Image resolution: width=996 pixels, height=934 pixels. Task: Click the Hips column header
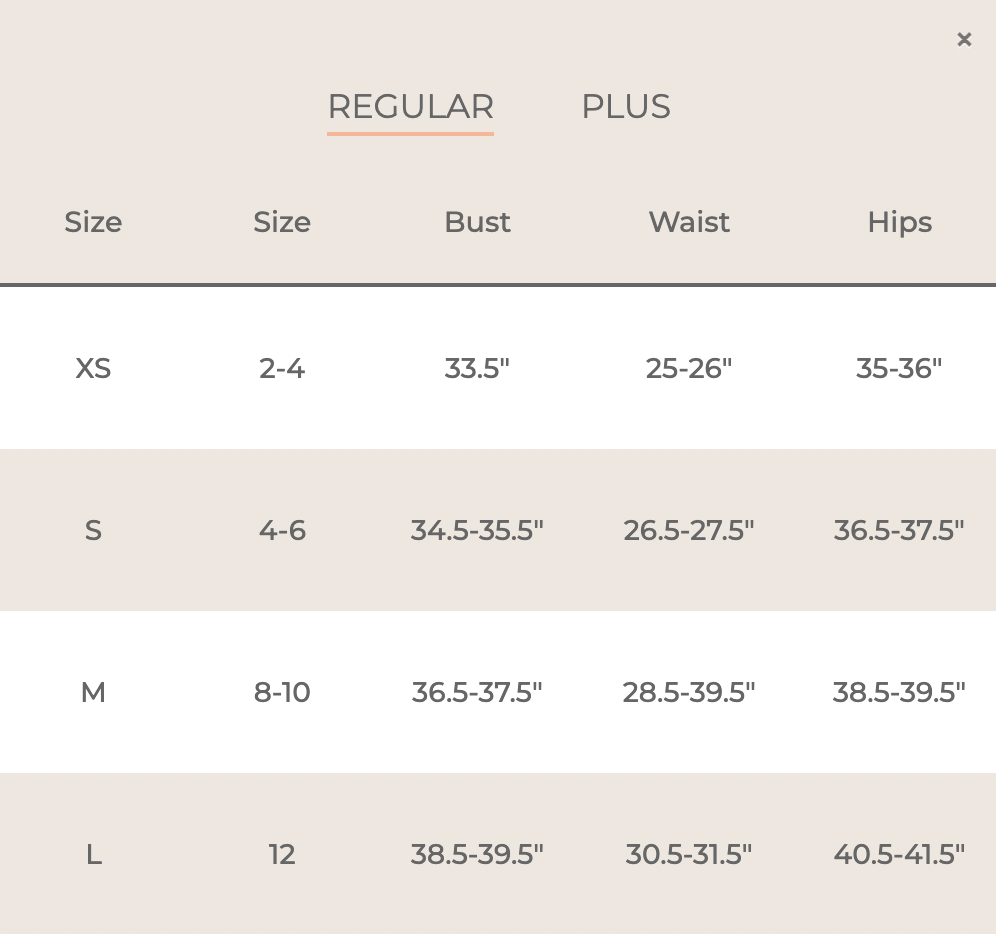[x=899, y=222]
